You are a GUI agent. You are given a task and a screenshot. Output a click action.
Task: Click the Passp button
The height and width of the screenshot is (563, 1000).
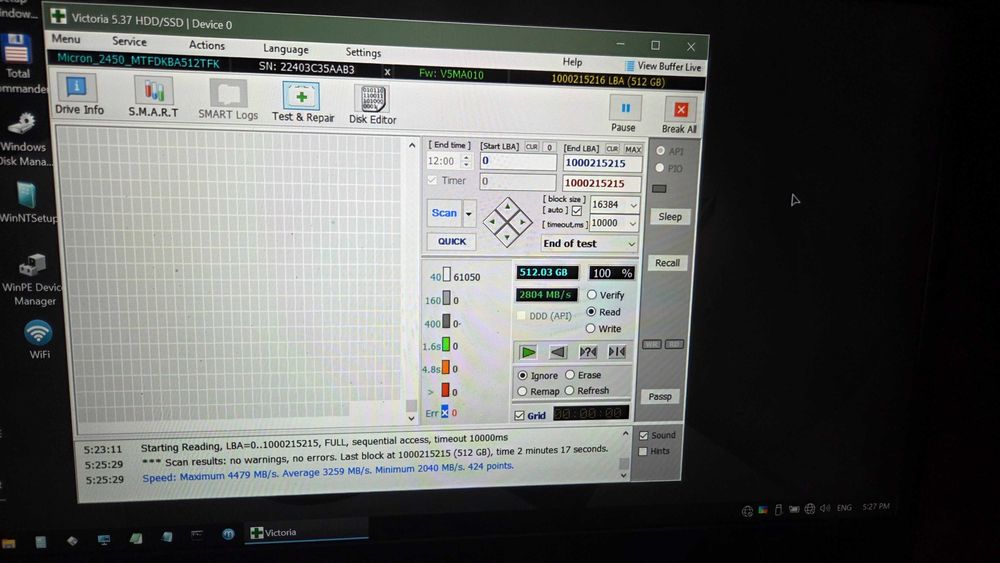click(x=660, y=397)
